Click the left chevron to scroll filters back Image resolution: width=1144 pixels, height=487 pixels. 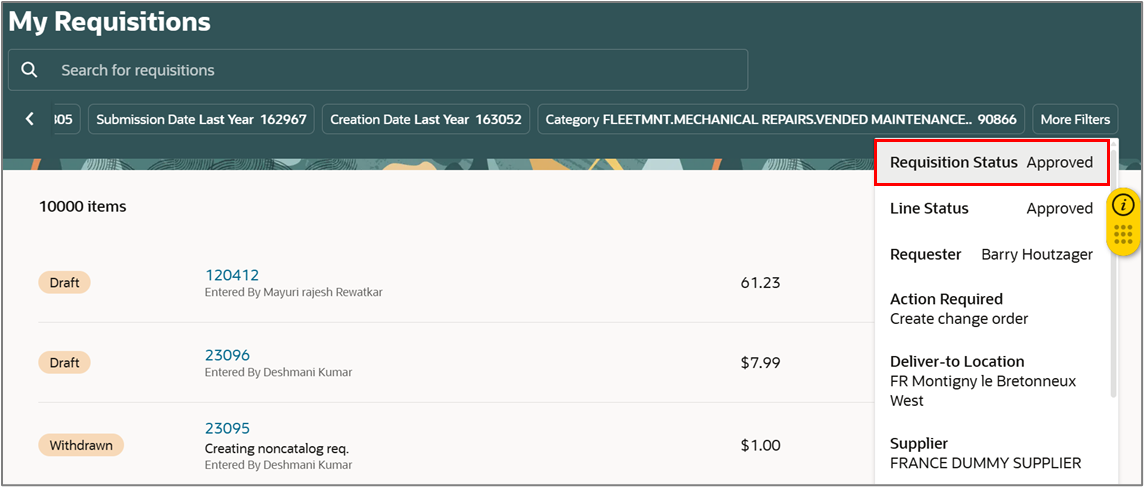tap(30, 119)
